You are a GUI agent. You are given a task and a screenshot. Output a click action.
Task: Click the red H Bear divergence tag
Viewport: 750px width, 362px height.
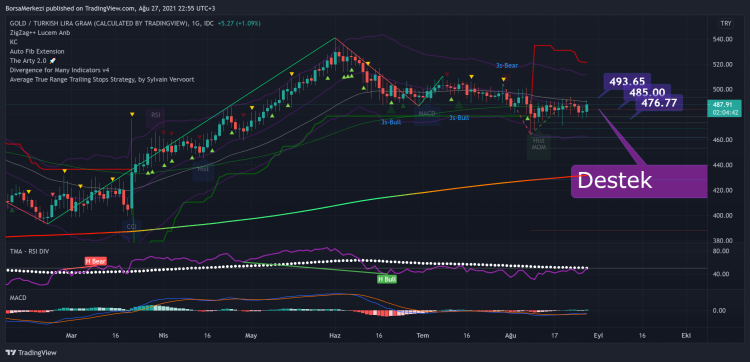[x=95, y=261]
